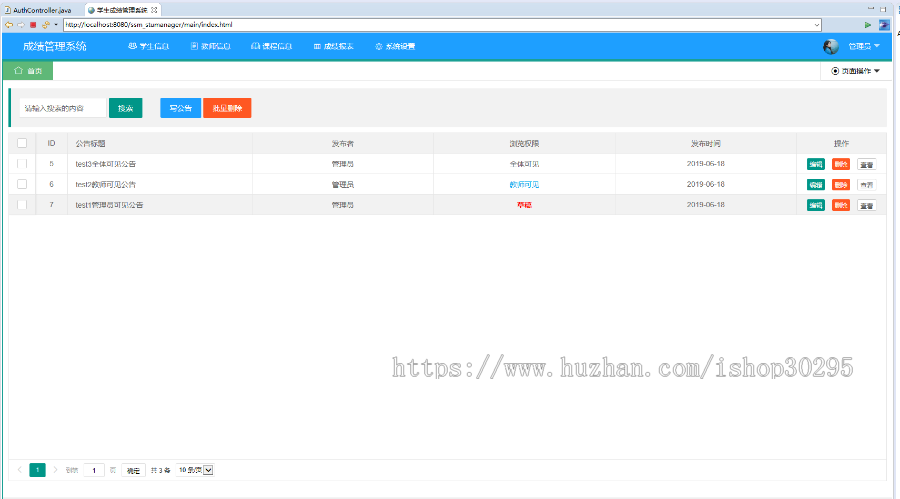The image size is (900, 499).
Task: Click the green 搜索 button
Action: coord(126,108)
